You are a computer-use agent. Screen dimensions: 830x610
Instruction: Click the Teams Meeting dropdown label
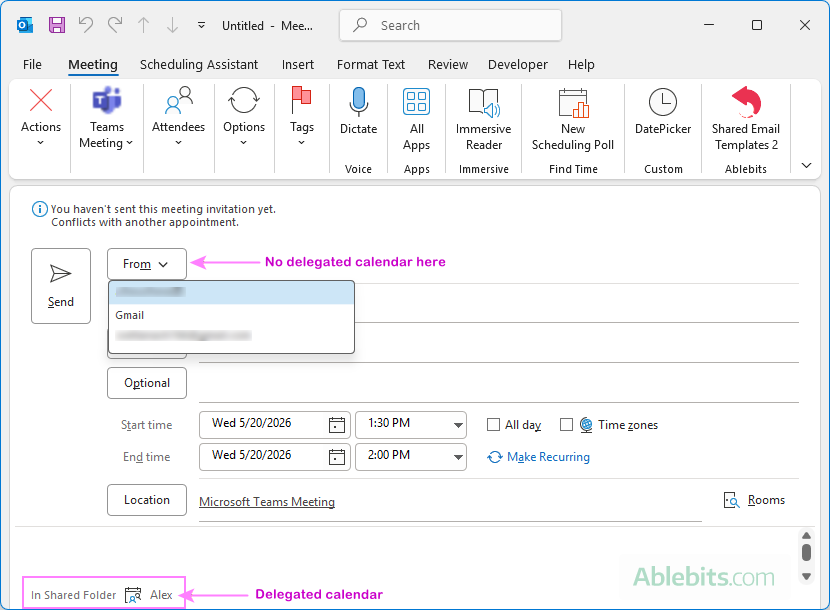tap(106, 135)
